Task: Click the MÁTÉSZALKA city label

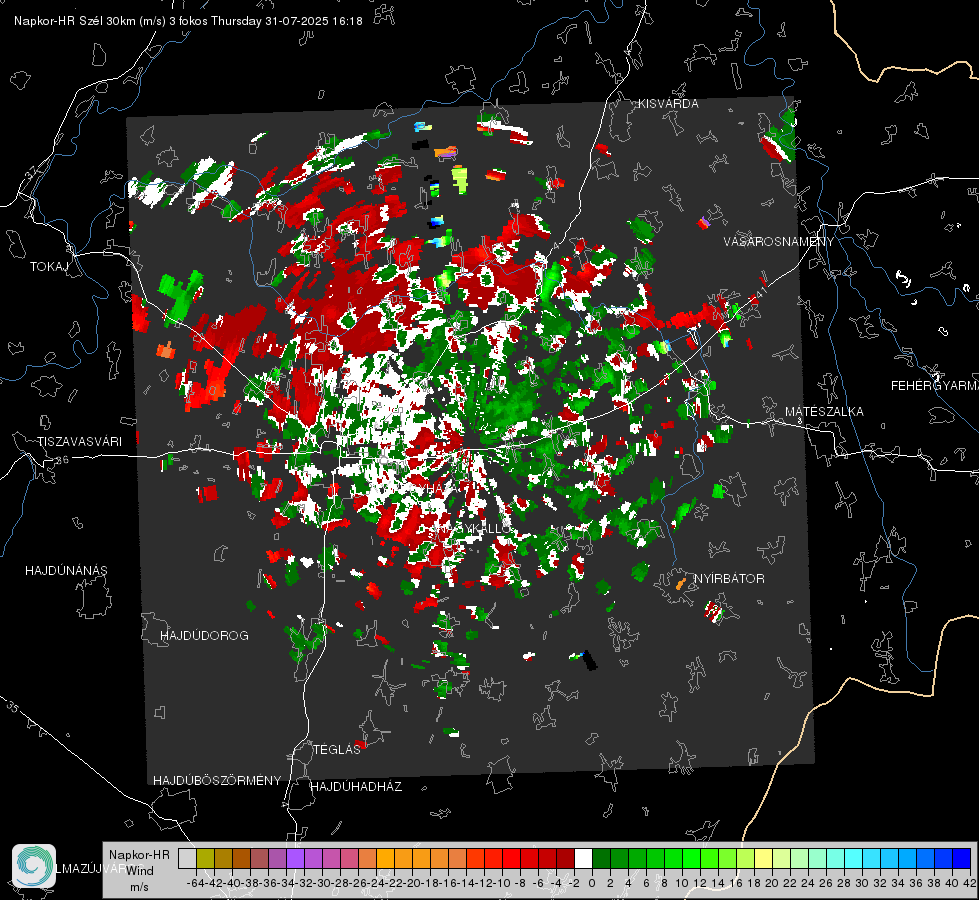Action: (824, 412)
